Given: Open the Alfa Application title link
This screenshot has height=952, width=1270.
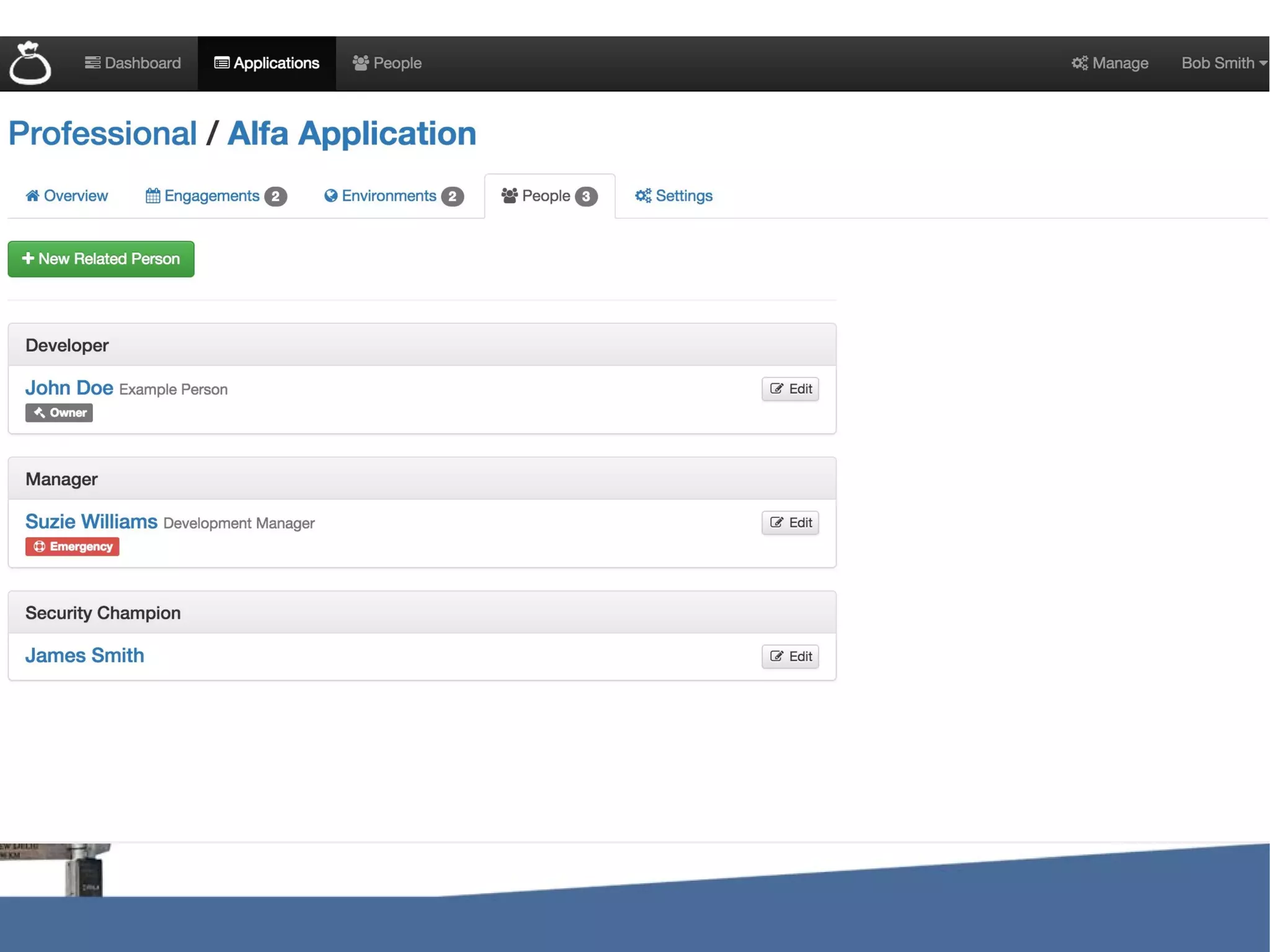Looking at the screenshot, I should pyautogui.click(x=352, y=133).
